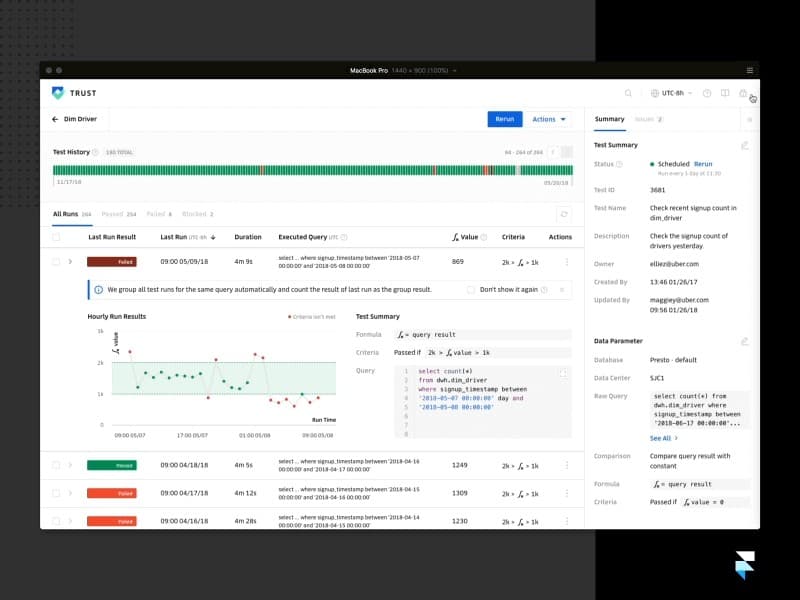The image size is (800, 600).
Task: Click the blue Rerun button
Action: [x=505, y=119]
